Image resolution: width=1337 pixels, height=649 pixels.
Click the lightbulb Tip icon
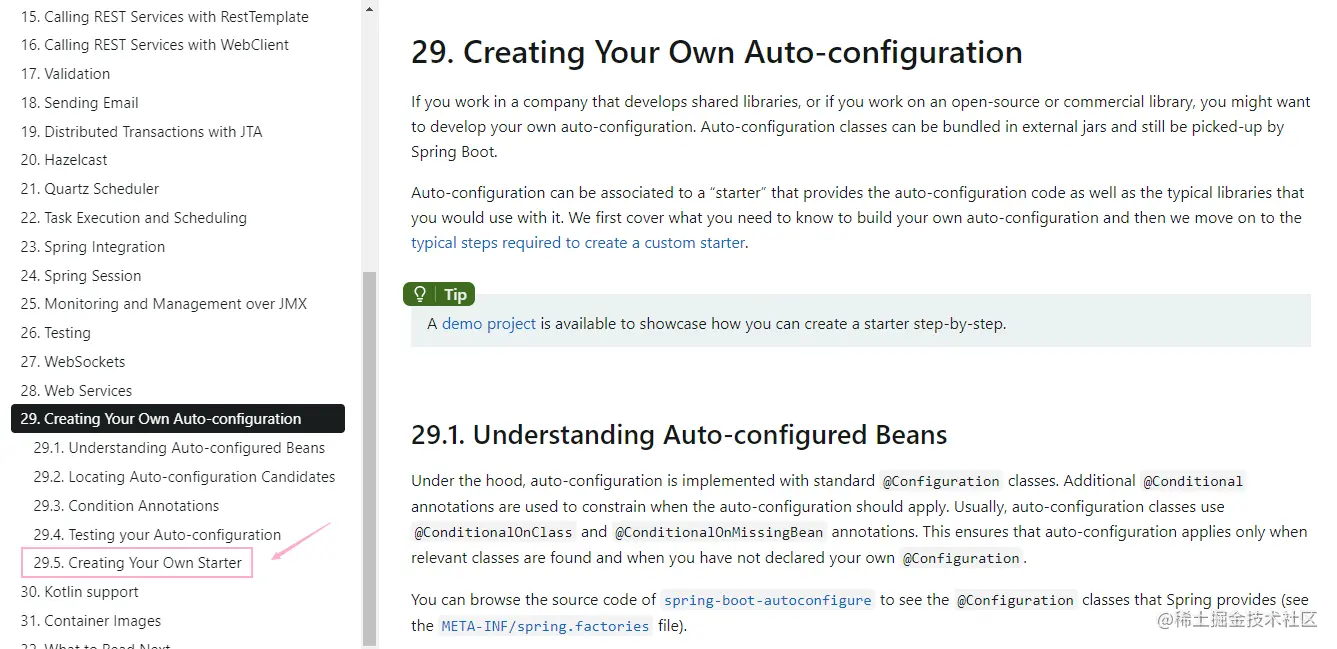[421, 294]
